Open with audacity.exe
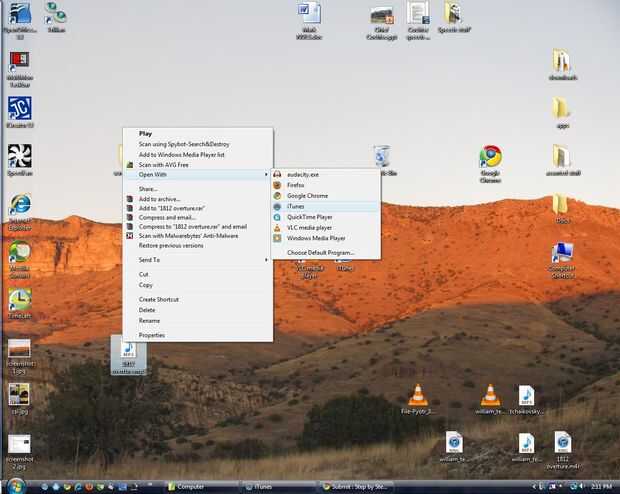The width and height of the screenshot is (620, 494). pyautogui.click(x=326, y=174)
